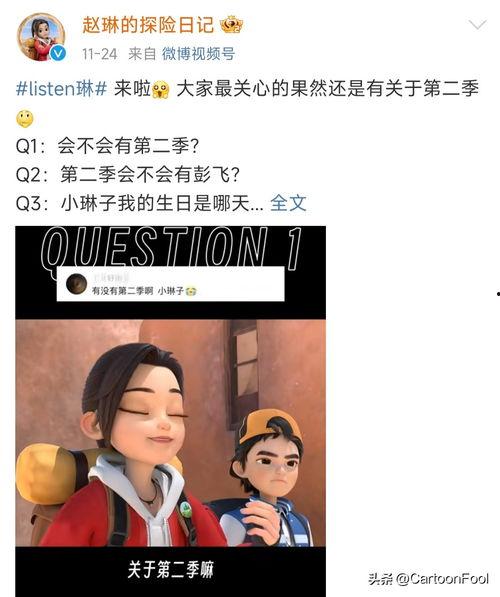Click the QUESTION 1 title text
The width and height of the screenshot is (500, 597).
[171, 247]
